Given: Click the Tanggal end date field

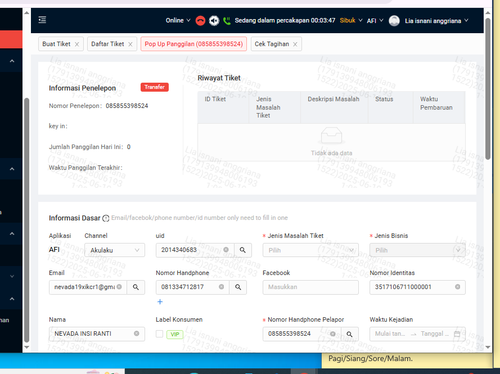Looking at the screenshot, I should tap(435, 334).
